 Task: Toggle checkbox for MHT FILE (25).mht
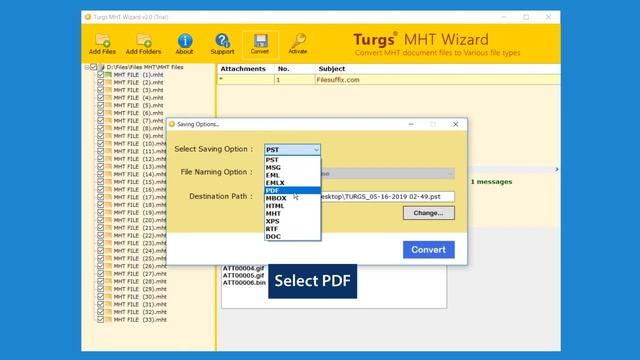point(100,258)
